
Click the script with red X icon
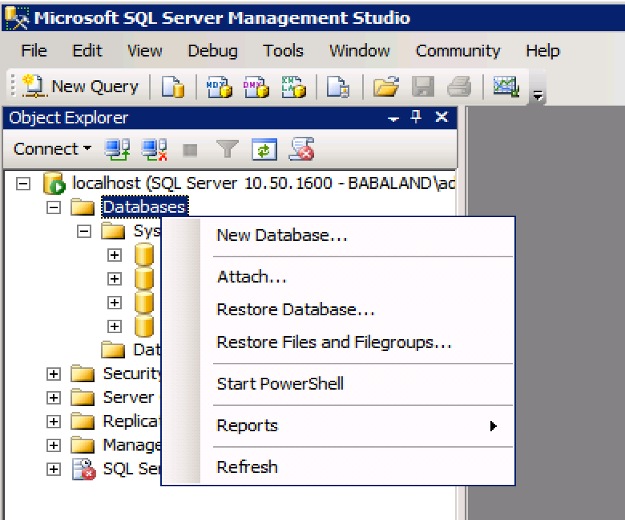[302, 149]
